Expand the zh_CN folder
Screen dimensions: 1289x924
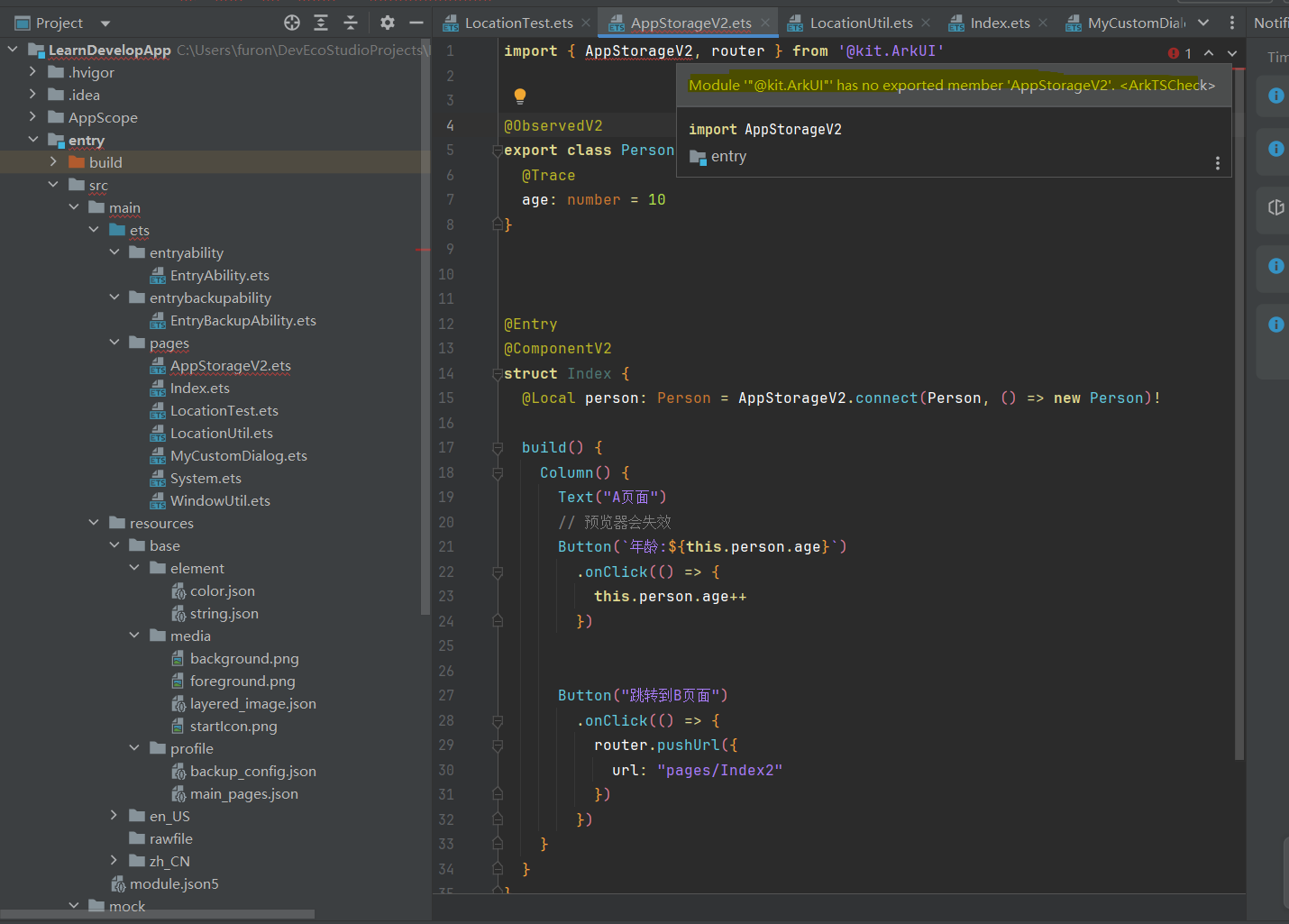(114, 860)
